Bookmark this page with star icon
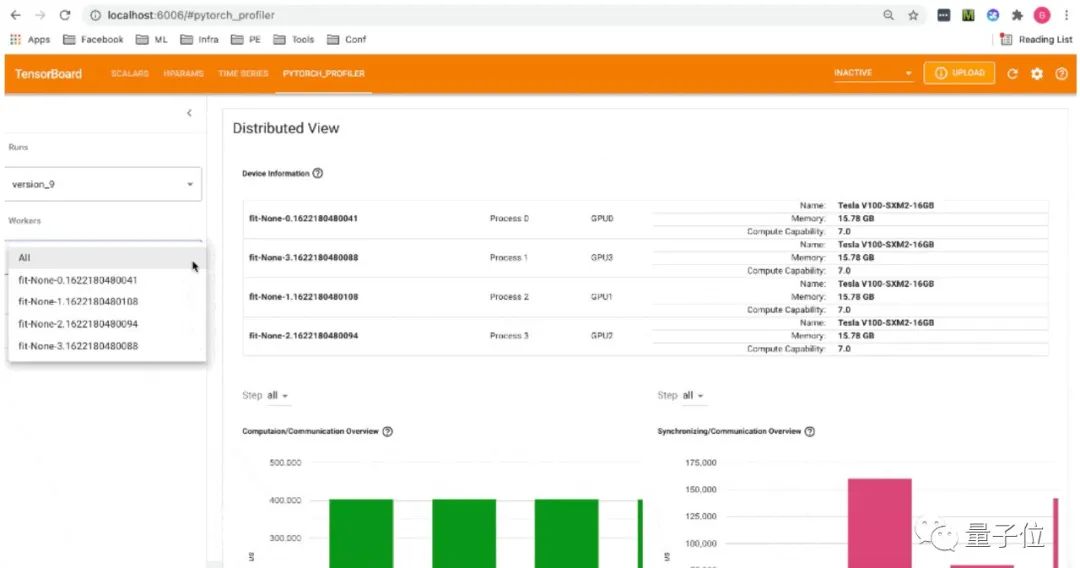This screenshot has height=568, width=1080. [913, 15]
